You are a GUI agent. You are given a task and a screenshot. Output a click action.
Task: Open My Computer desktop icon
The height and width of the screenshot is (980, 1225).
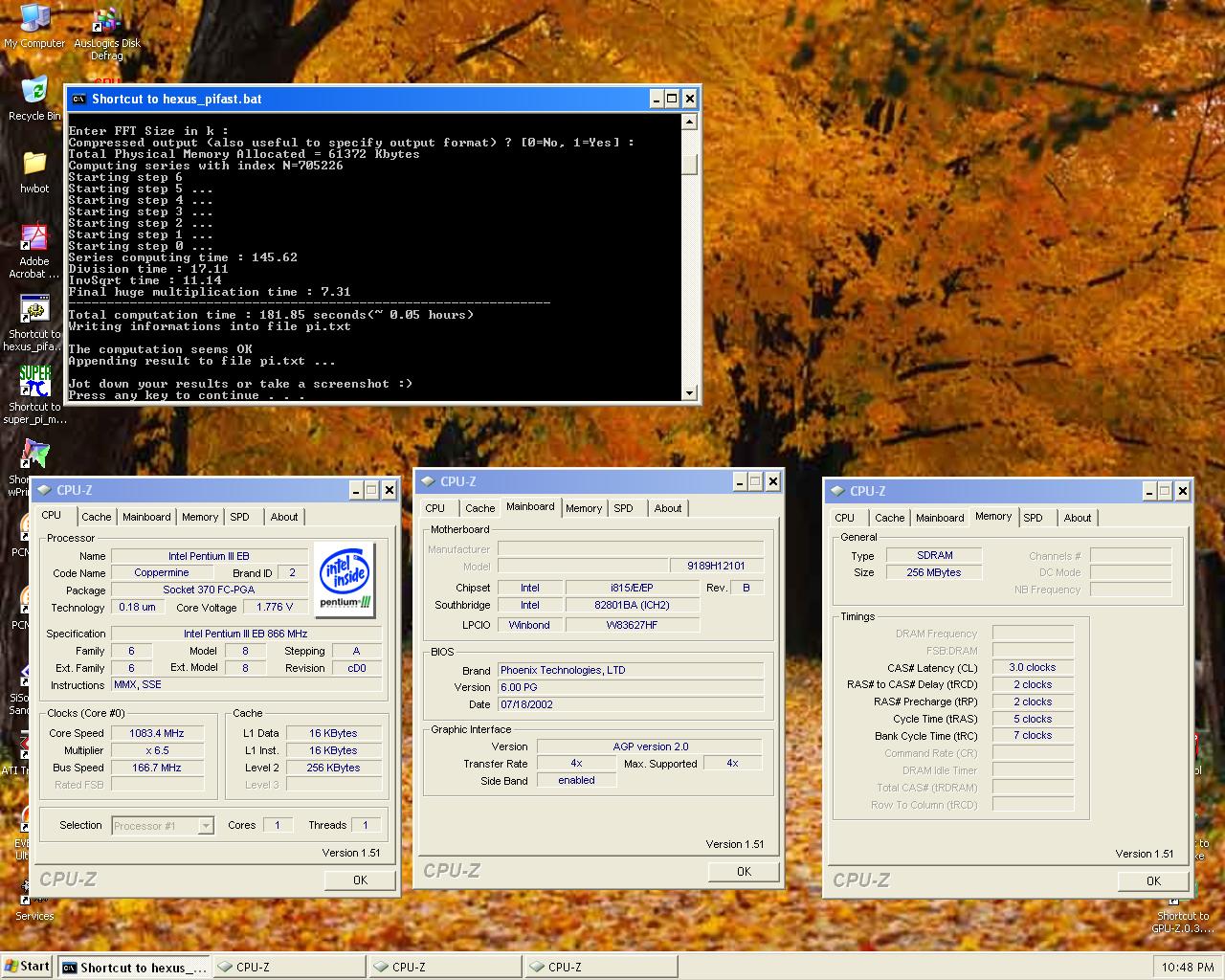[x=34, y=26]
